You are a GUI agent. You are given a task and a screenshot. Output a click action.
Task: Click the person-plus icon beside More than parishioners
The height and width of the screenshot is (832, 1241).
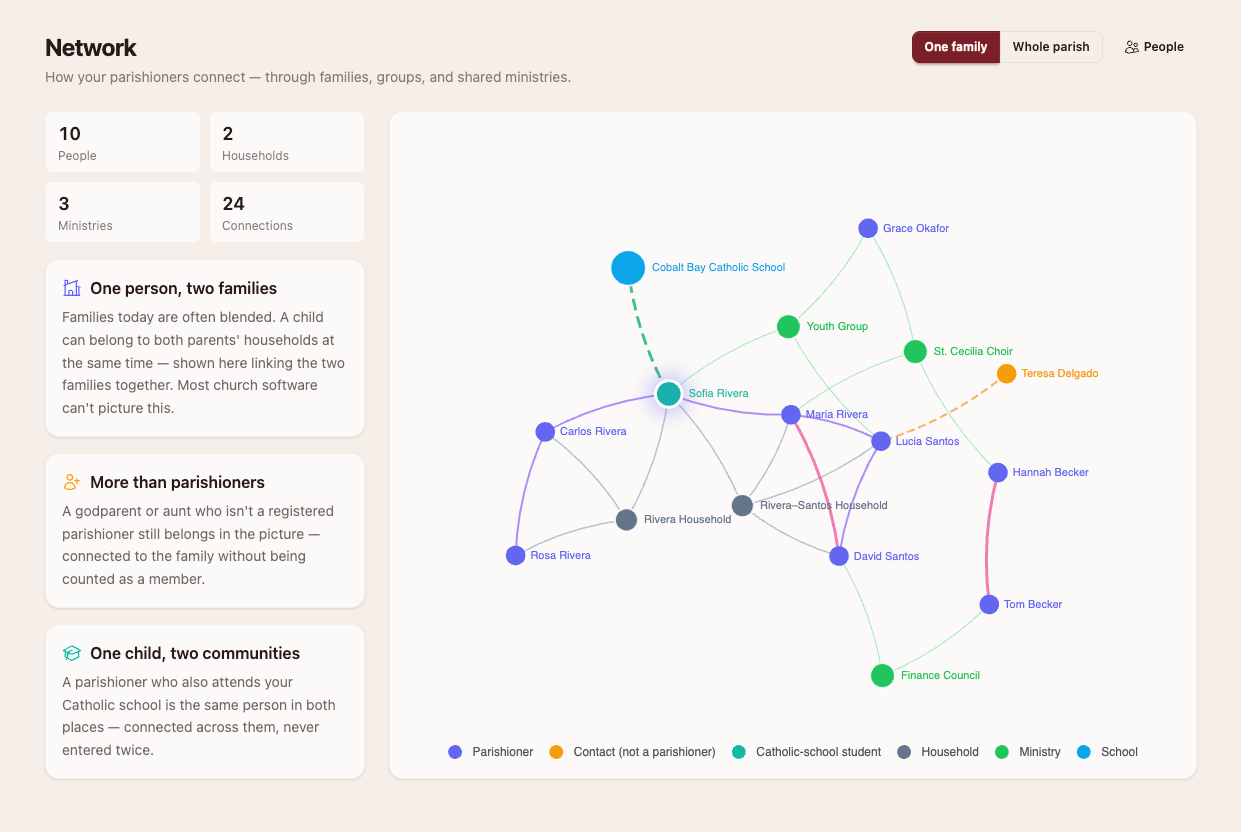click(x=72, y=482)
